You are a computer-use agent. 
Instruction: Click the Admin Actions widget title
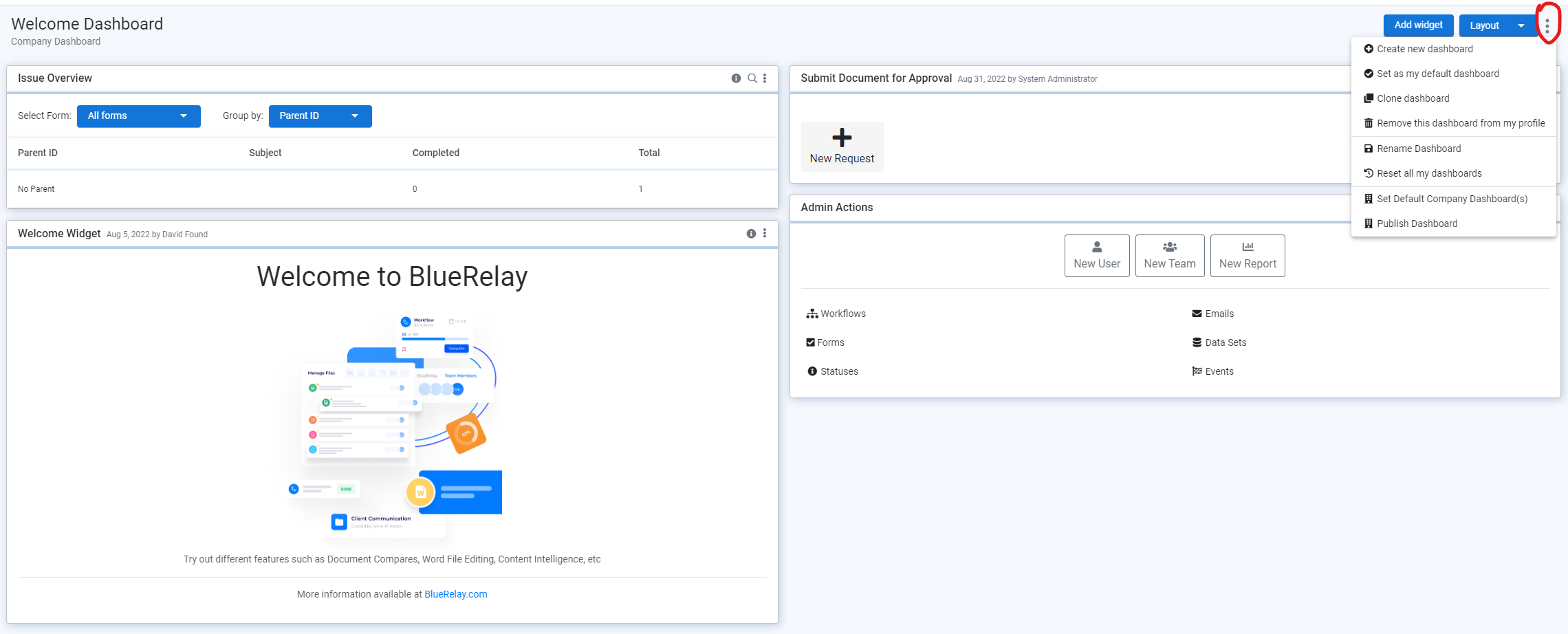click(837, 208)
